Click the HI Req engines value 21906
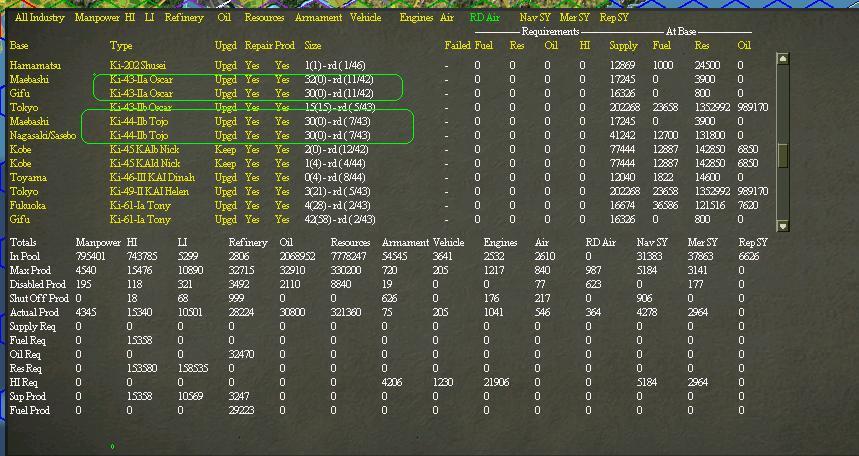 496,383
